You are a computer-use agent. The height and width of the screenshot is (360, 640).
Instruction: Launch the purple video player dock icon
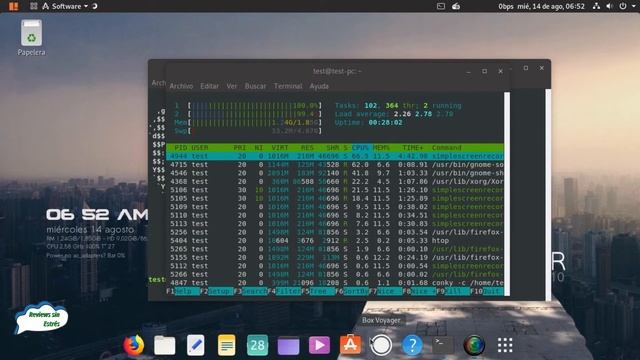tap(319, 345)
